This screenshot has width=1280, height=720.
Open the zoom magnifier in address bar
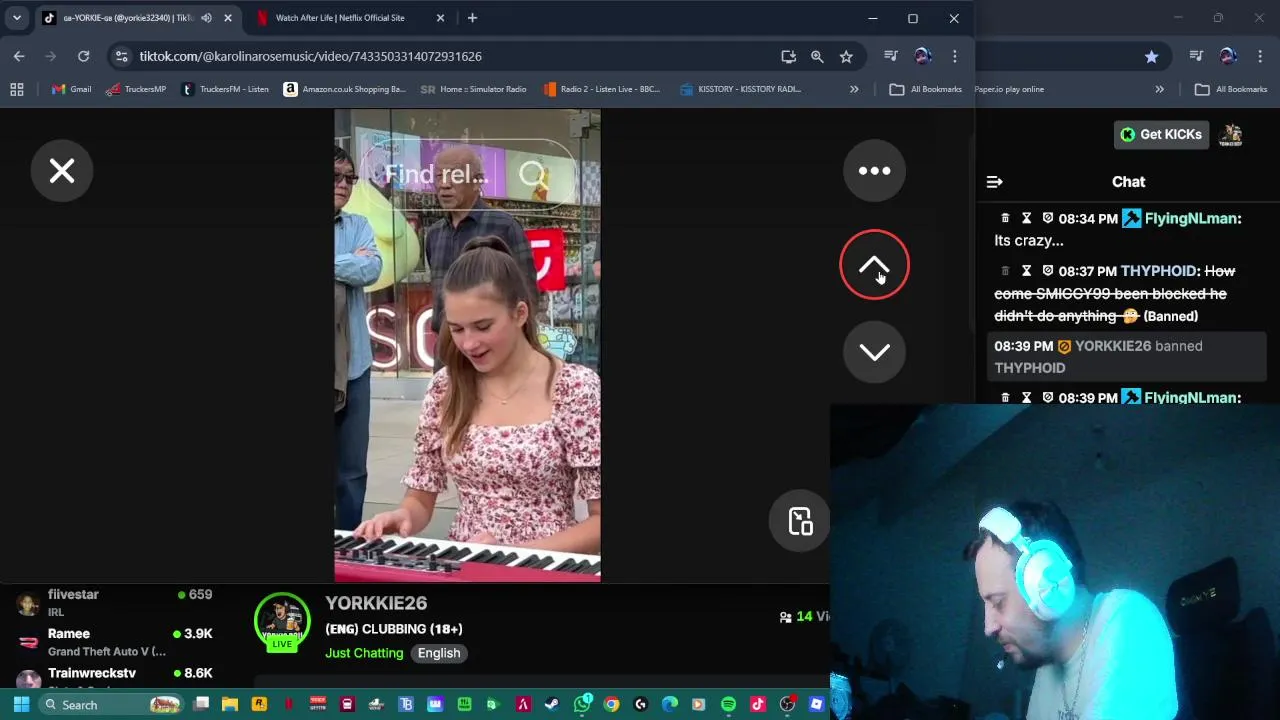point(817,56)
